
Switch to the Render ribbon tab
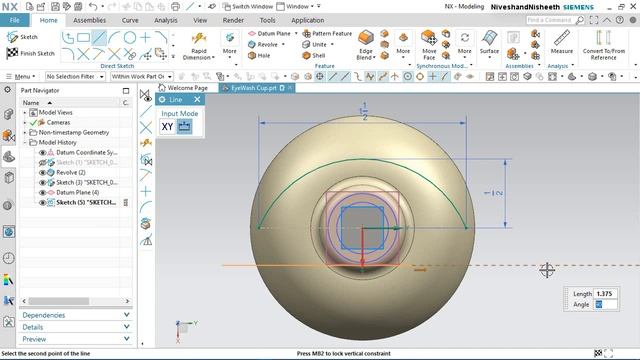tap(233, 20)
